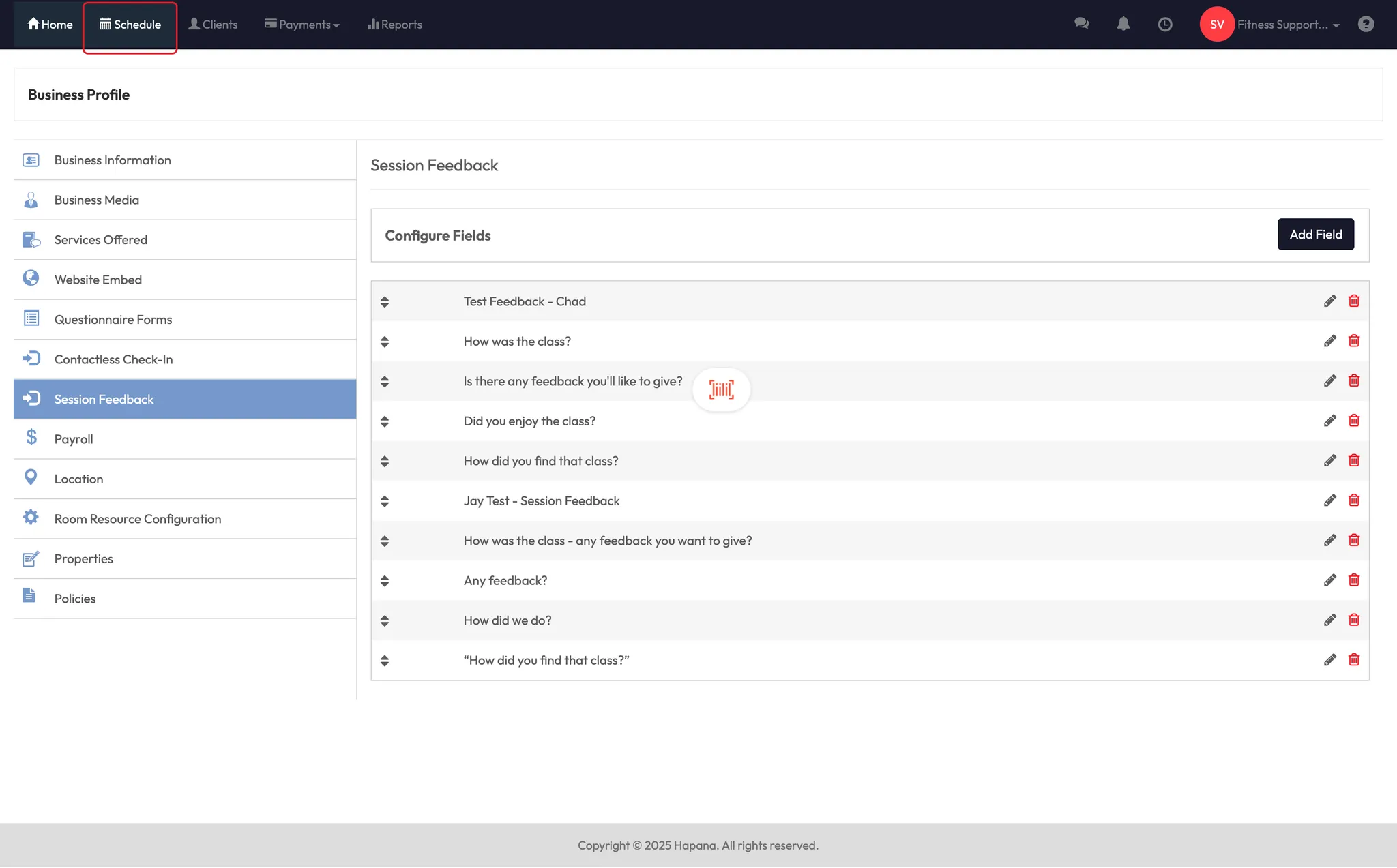Delete the 'How was the class?' field

pyautogui.click(x=1354, y=341)
